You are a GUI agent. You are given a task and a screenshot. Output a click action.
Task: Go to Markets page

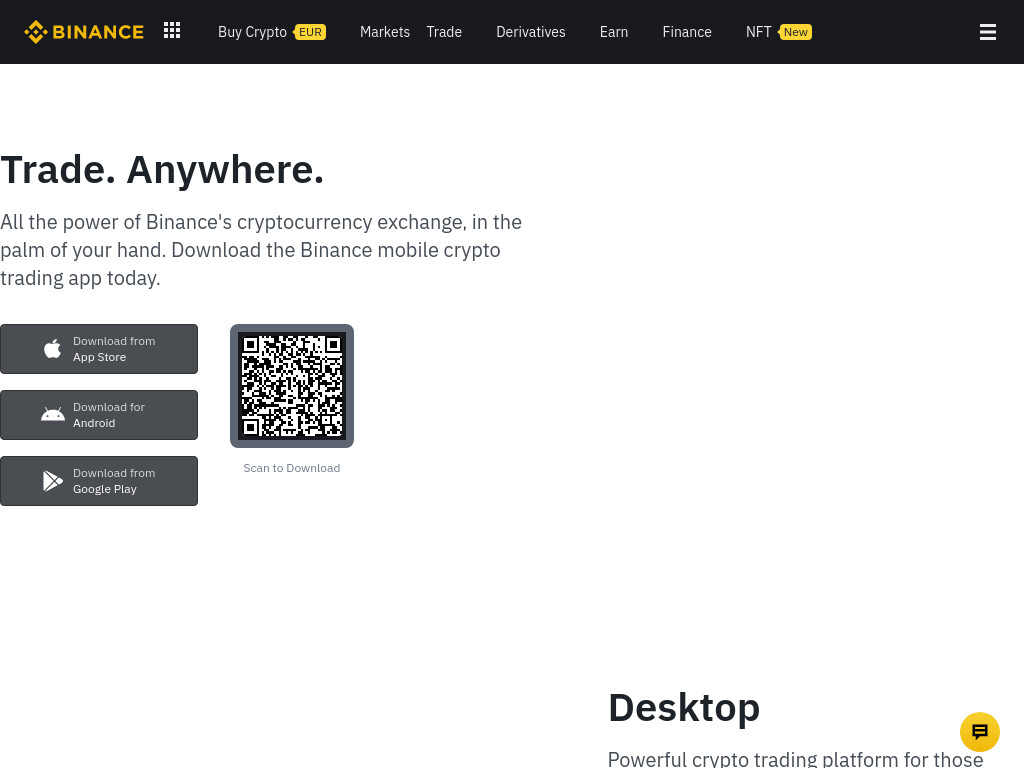click(385, 32)
